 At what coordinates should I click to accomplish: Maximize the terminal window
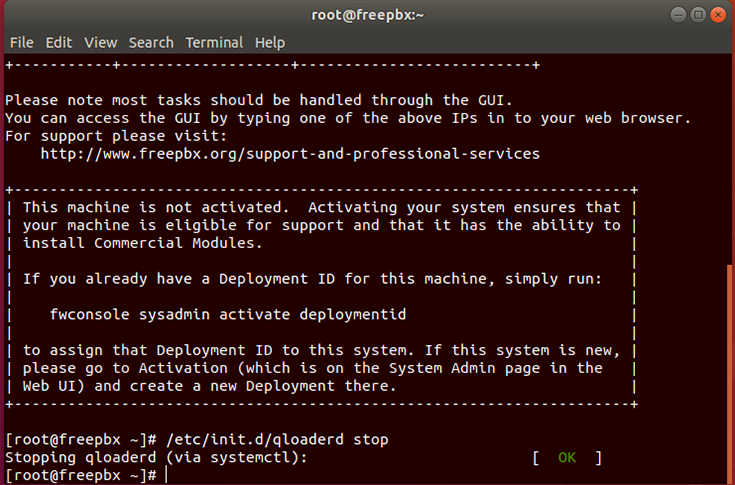[x=696, y=15]
